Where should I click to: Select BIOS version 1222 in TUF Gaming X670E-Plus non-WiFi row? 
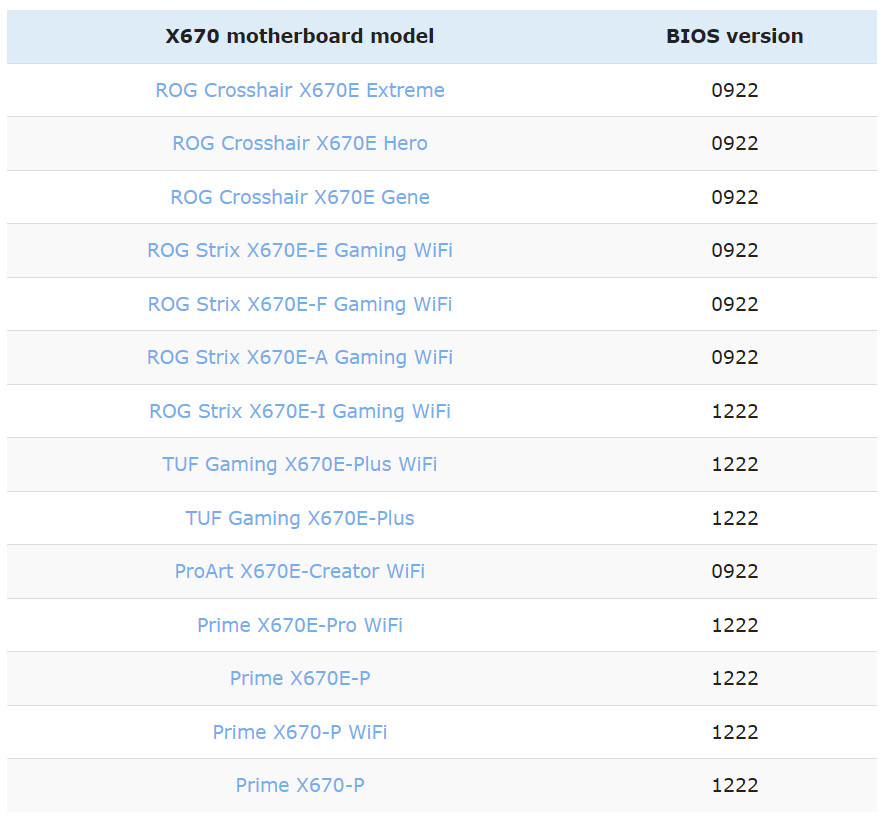pos(734,518)
